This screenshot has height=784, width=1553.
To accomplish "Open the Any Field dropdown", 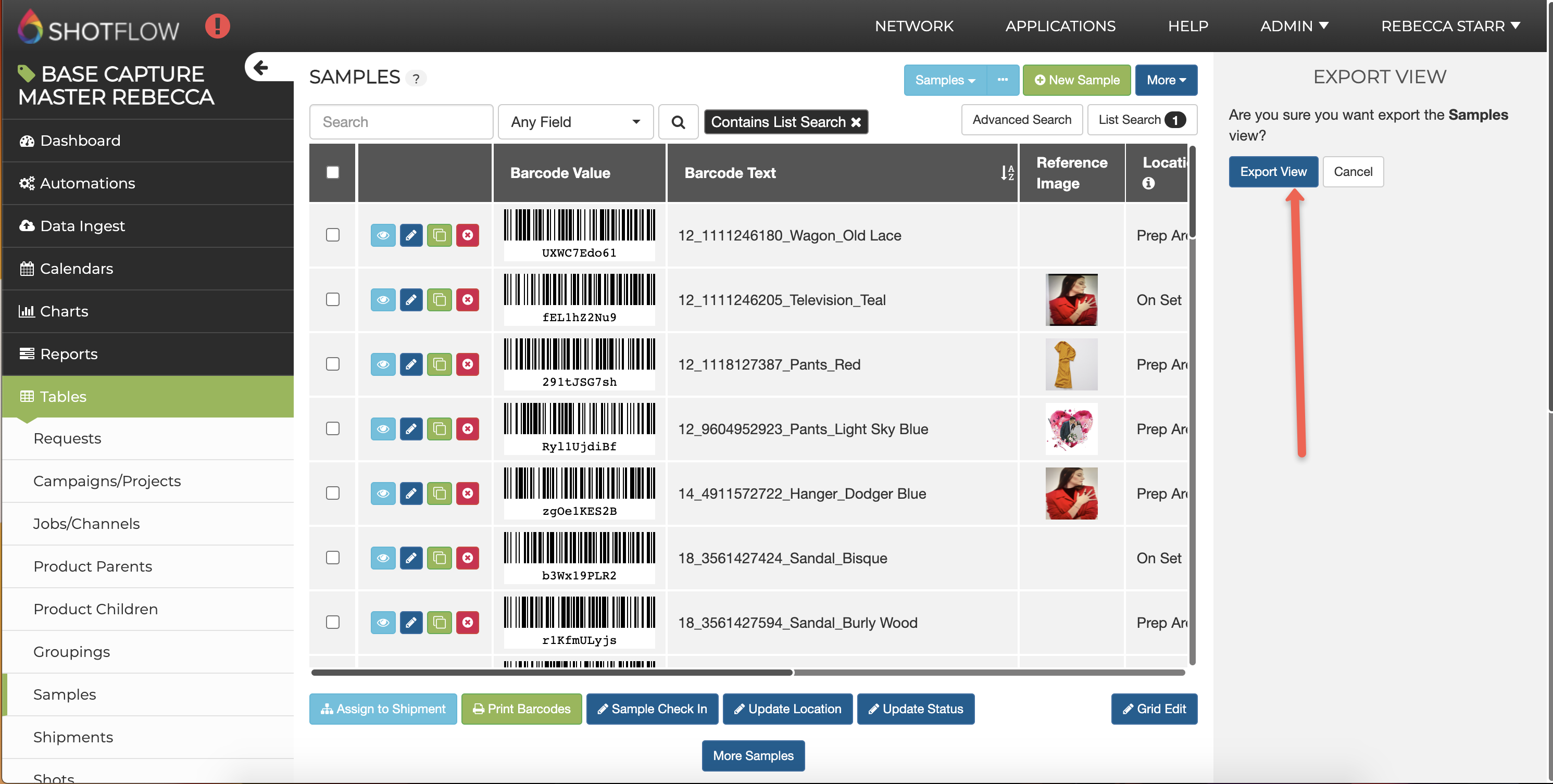I will [575, 122].
